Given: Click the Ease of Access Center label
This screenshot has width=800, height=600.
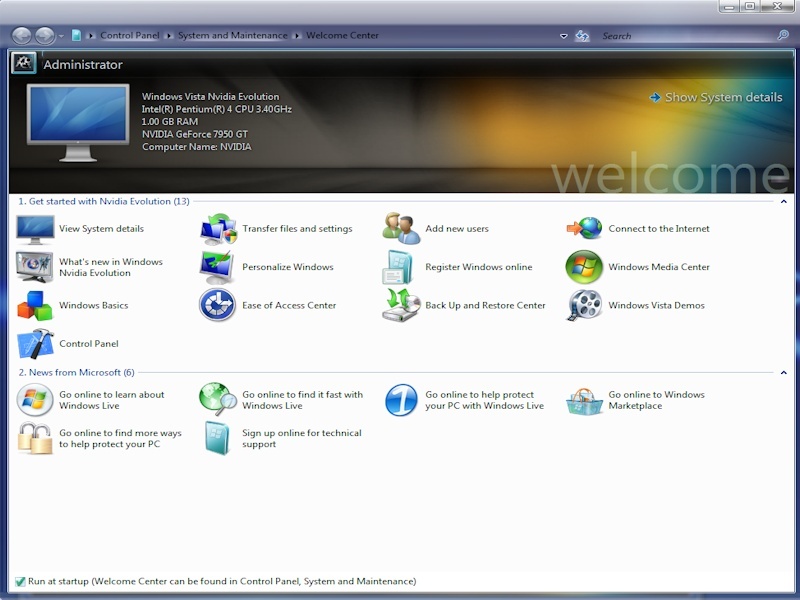Looking at the screenshot, I should click(x=289, y=305).
